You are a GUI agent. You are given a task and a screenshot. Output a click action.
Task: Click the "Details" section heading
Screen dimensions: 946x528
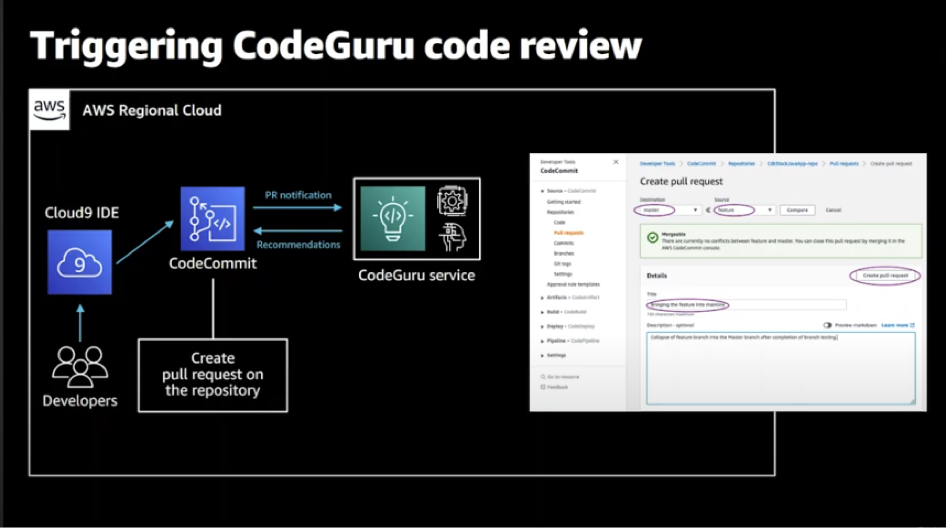656,276
